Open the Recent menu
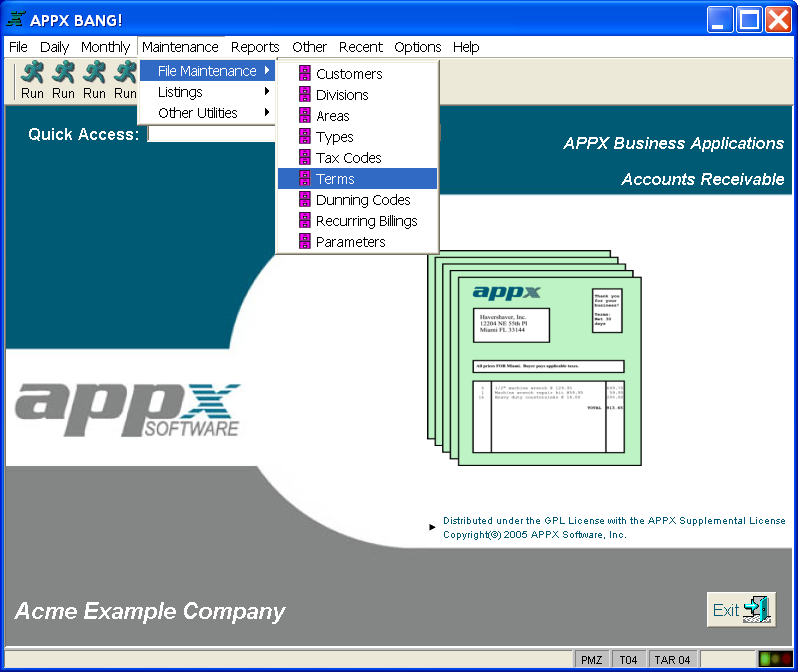 click(x=360, y=47)
